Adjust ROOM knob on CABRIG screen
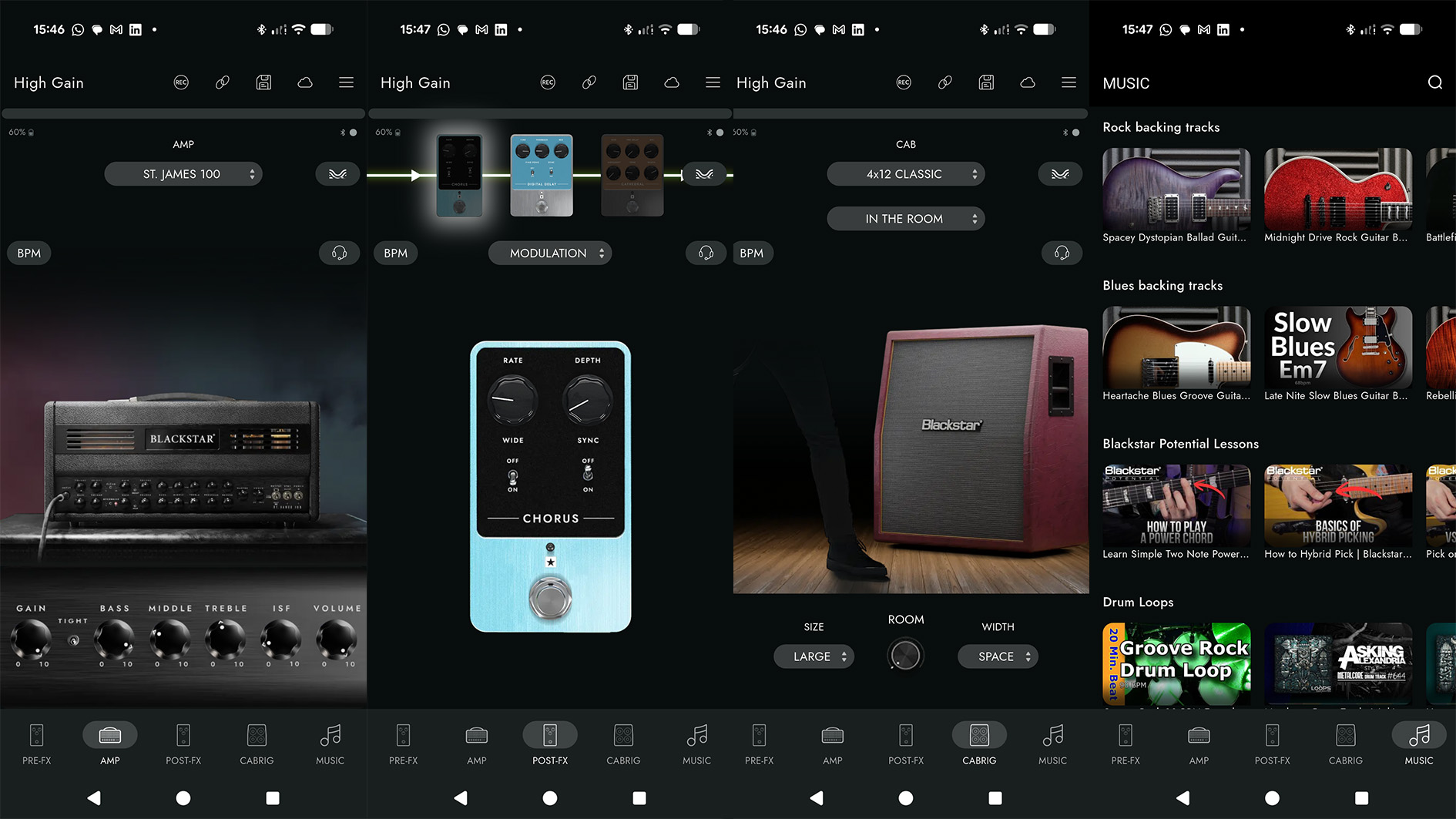Image resolution: width=1456 pixels, height=819 pixels. point(905,655)
